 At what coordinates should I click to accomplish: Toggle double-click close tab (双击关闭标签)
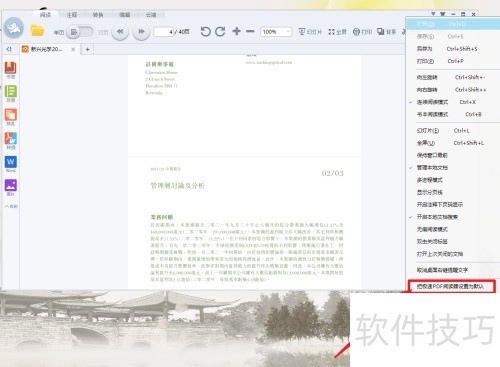[453, 242]
